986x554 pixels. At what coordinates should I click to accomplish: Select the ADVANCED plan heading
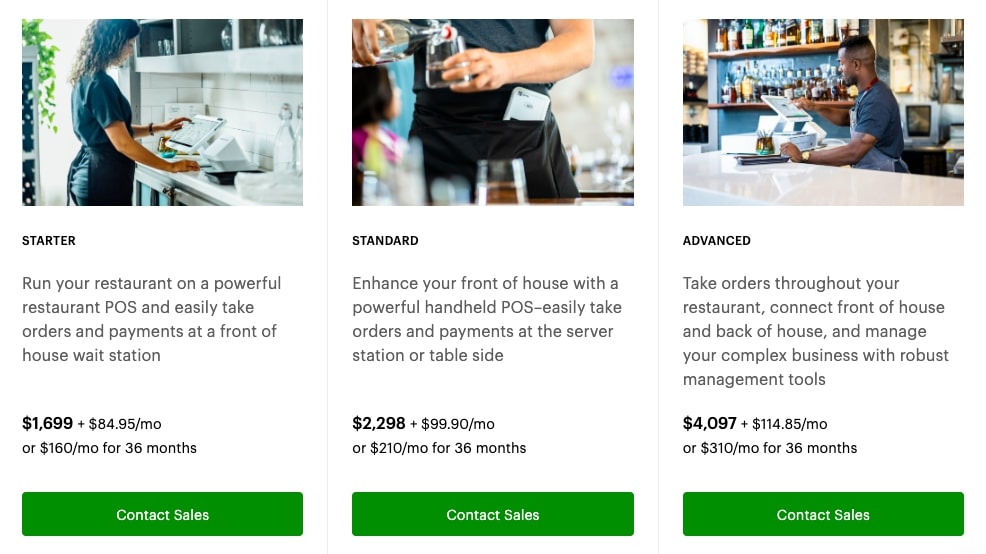pyautogui.click(x=716, y=240)
